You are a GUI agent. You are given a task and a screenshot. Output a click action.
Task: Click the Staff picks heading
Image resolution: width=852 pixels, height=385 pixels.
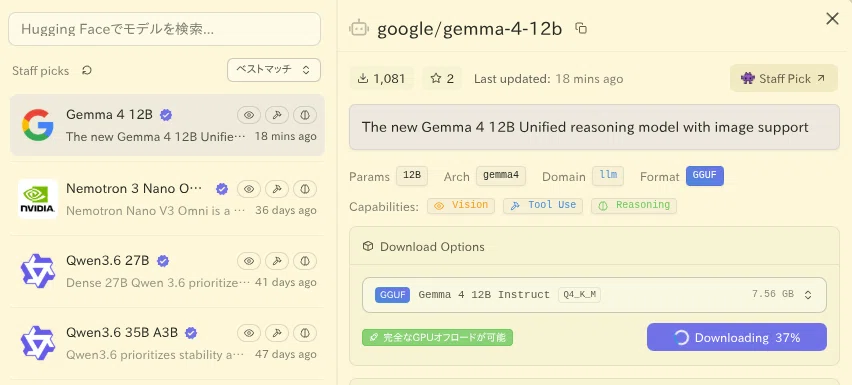click(41, 71)
